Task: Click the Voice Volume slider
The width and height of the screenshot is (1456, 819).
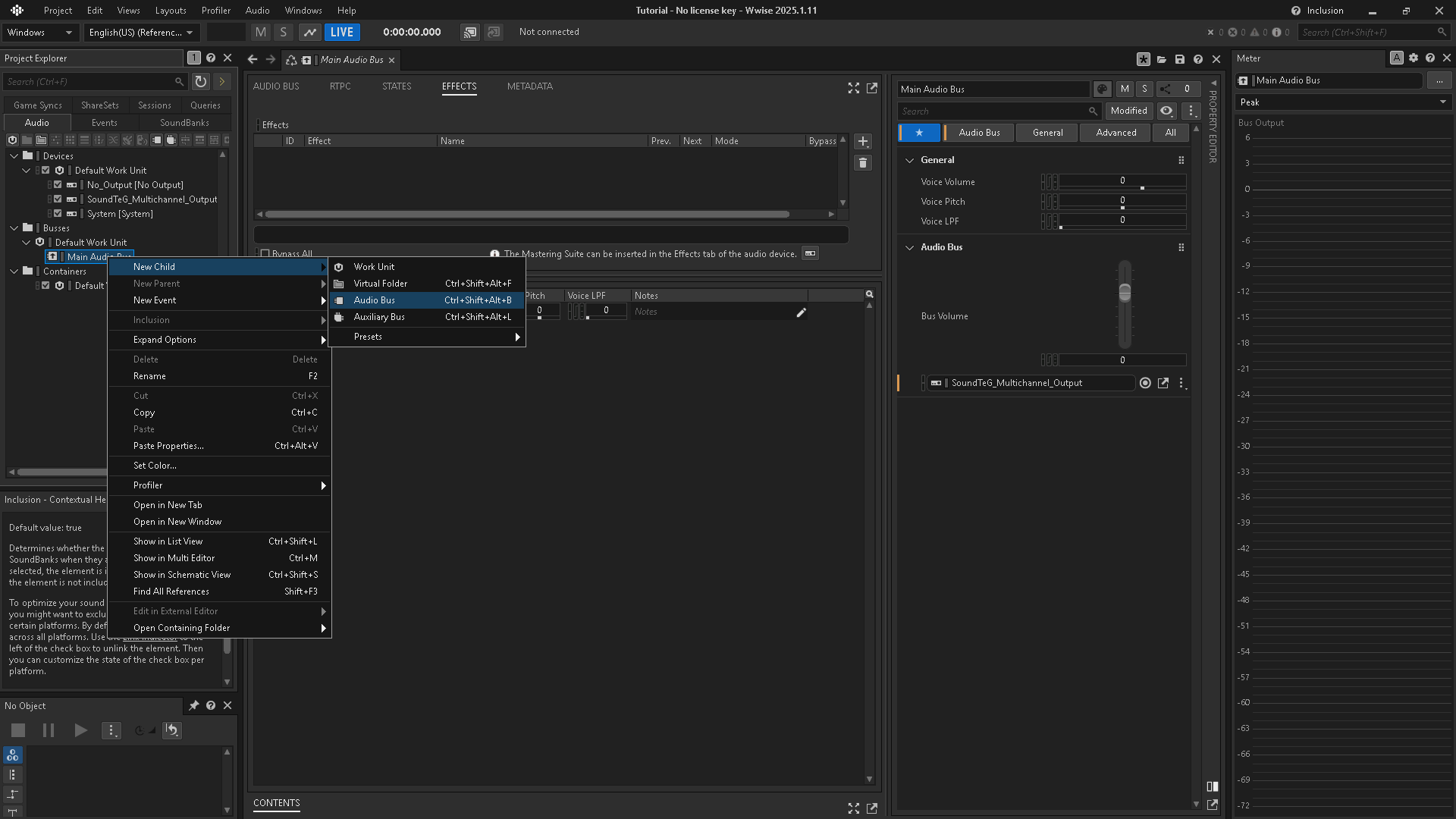Action: pos(1122,182)
